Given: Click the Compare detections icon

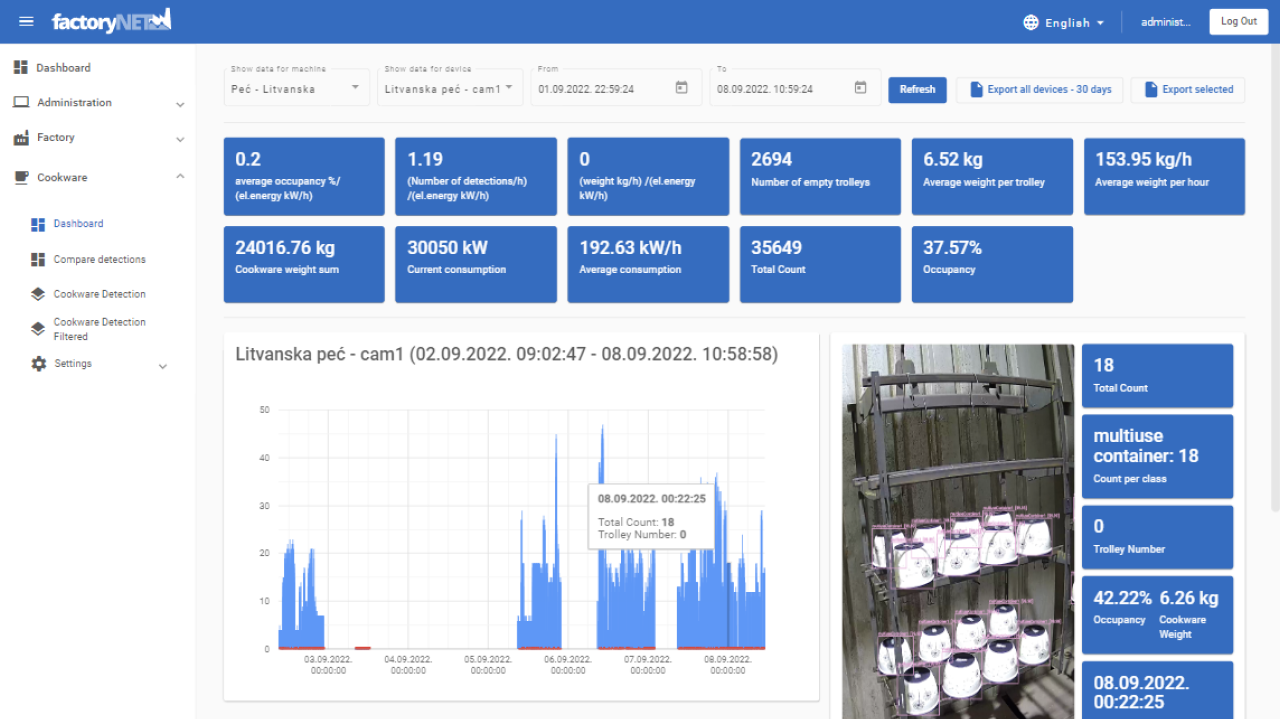Looking at the screenshot, I should click(x=38, y=259).
